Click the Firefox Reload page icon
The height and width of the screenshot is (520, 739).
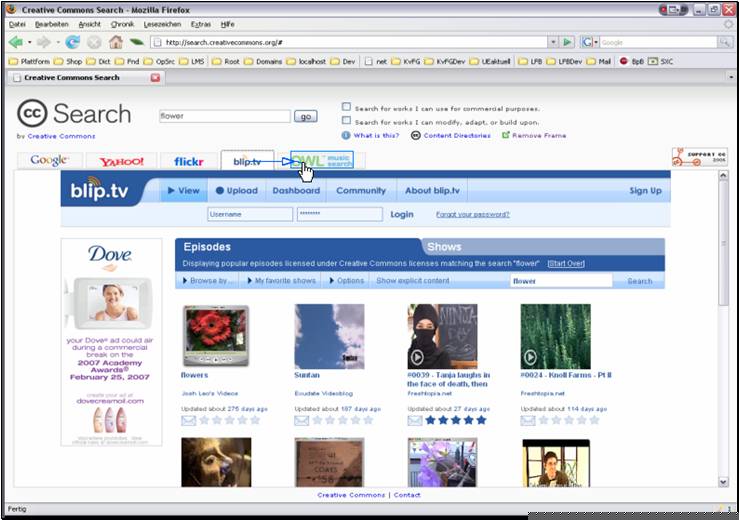point(73,42)
